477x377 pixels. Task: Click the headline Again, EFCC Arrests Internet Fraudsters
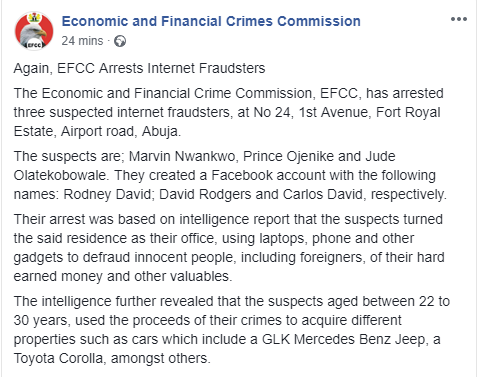(x=139, y=68)
